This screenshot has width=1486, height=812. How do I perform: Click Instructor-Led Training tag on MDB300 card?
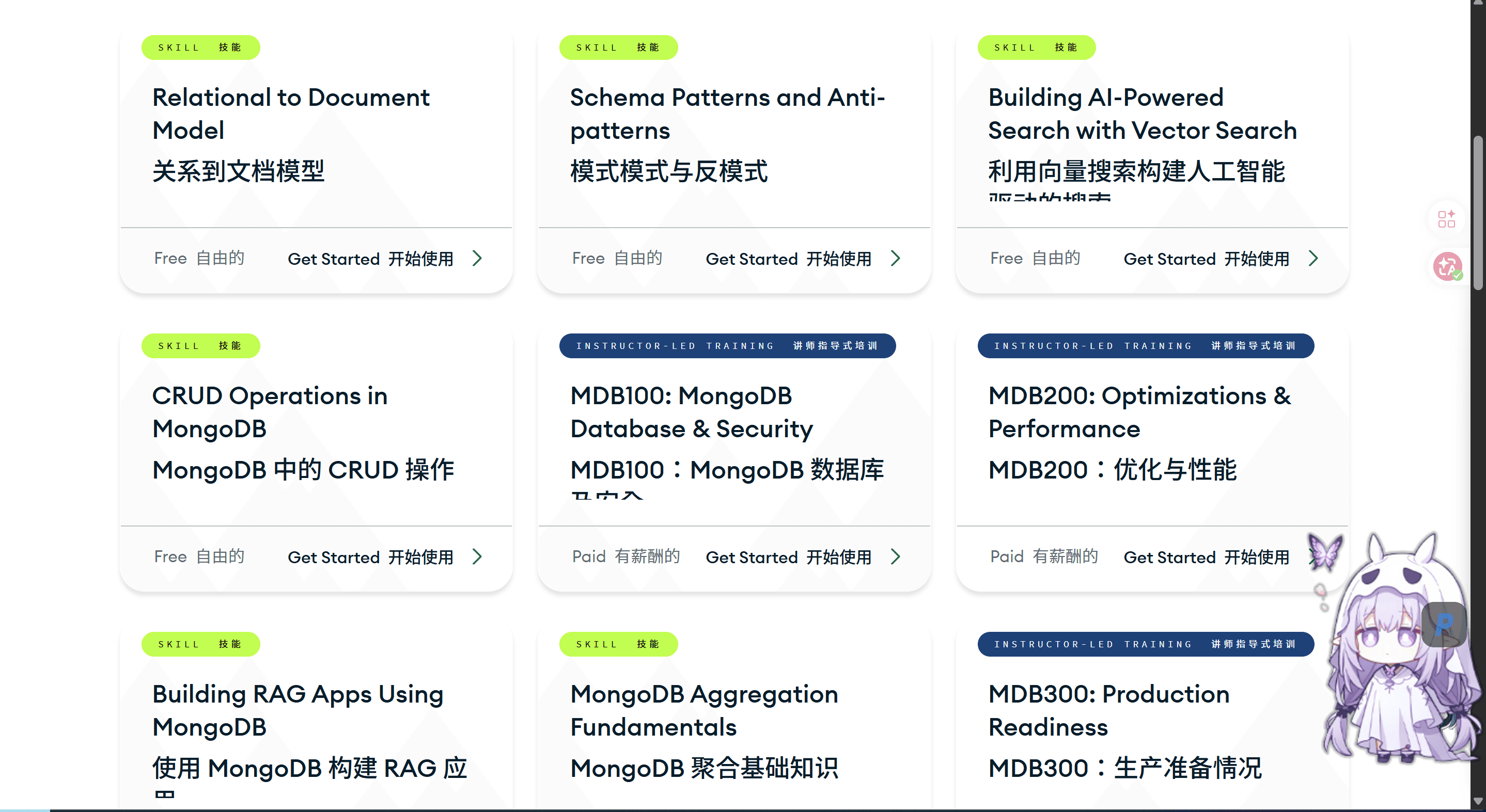[x=1146, y=644]
